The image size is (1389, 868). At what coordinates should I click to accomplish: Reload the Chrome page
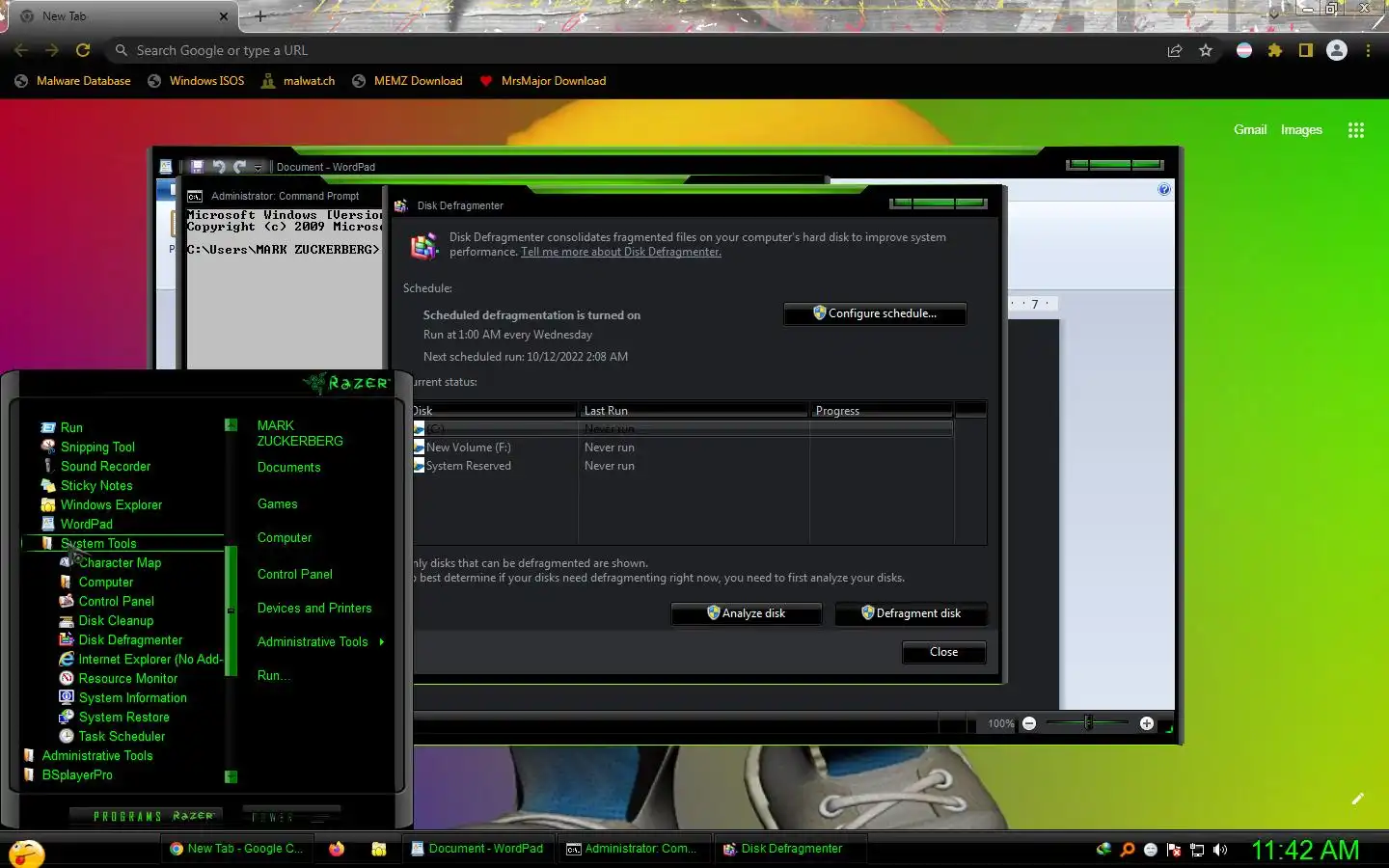click(83, 50)
